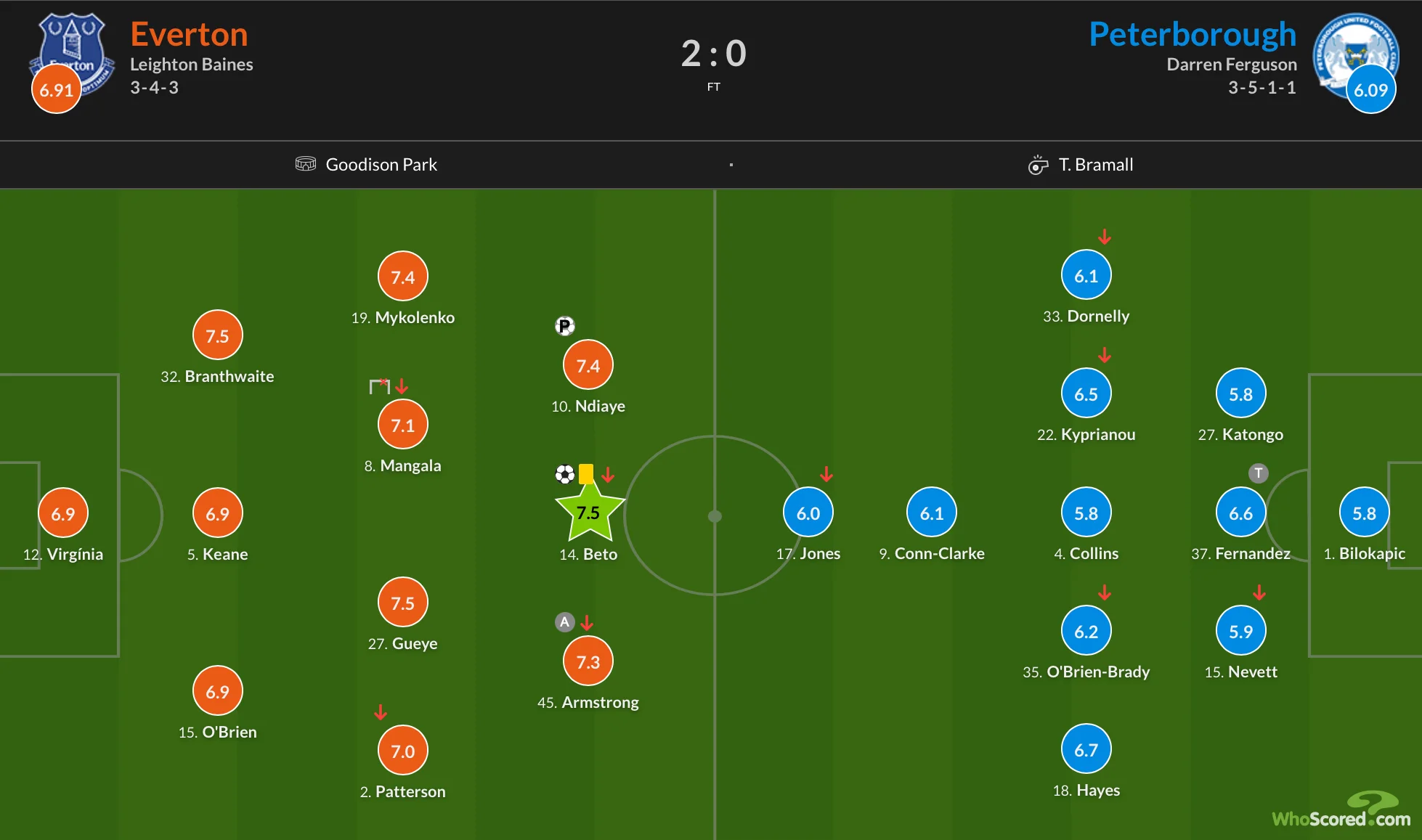Click the missed-shot icon above Mangala

(x=380, y=386)
